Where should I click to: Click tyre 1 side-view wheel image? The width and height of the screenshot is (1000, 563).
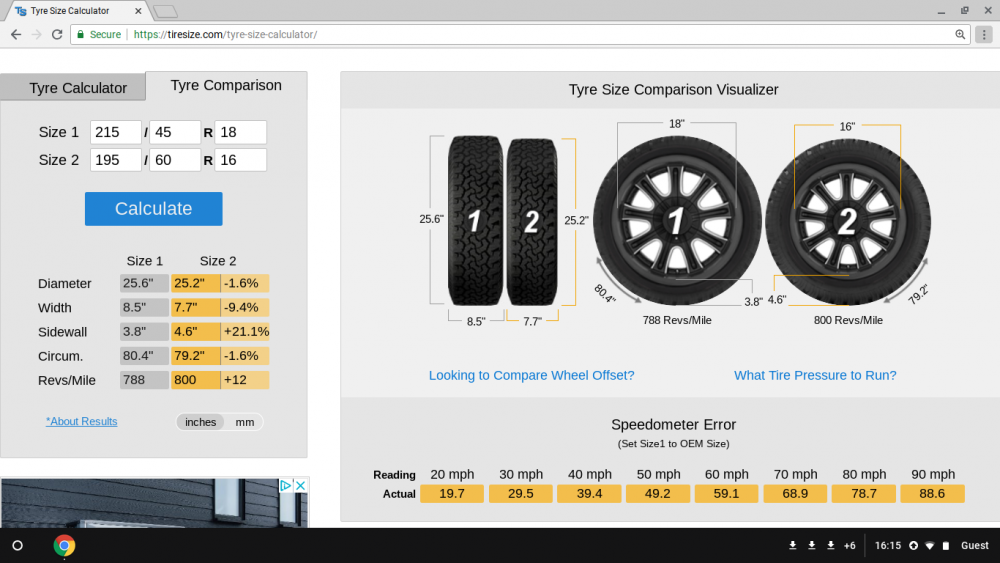677,221
